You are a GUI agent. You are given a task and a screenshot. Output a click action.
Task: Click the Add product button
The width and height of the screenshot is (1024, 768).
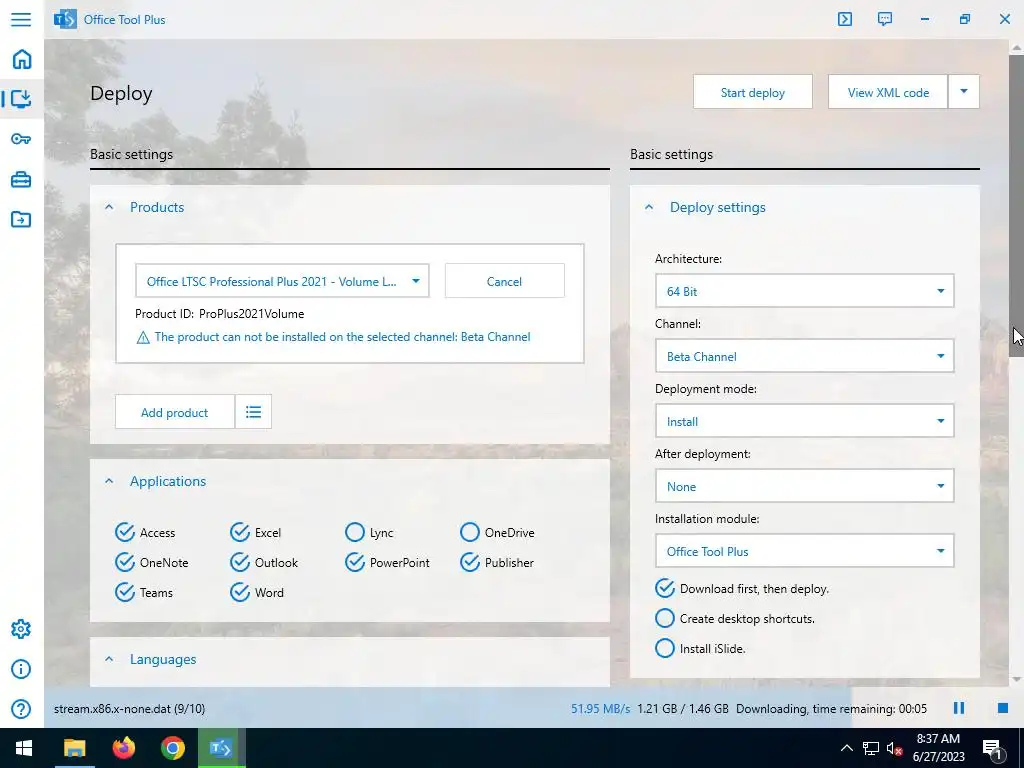tap(174, 412)
